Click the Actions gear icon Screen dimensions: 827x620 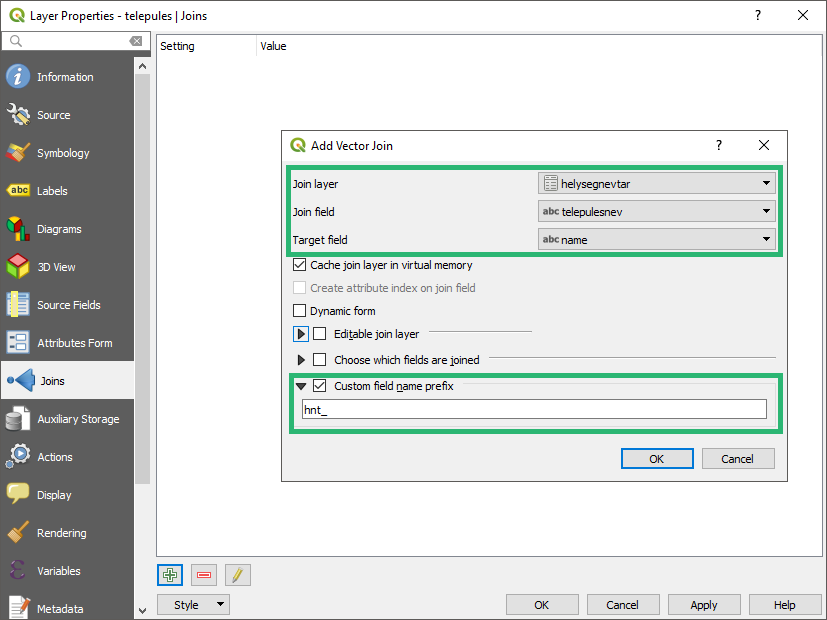pyautogui.click(x=18, y=457)
